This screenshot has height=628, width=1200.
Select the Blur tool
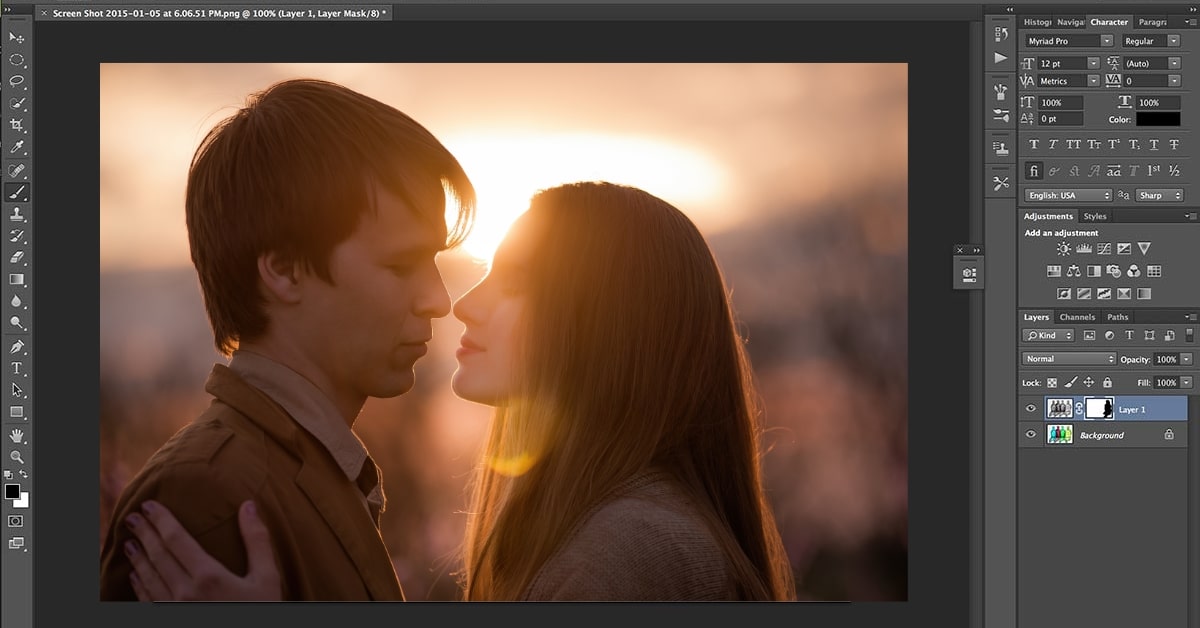coord(17,301)
